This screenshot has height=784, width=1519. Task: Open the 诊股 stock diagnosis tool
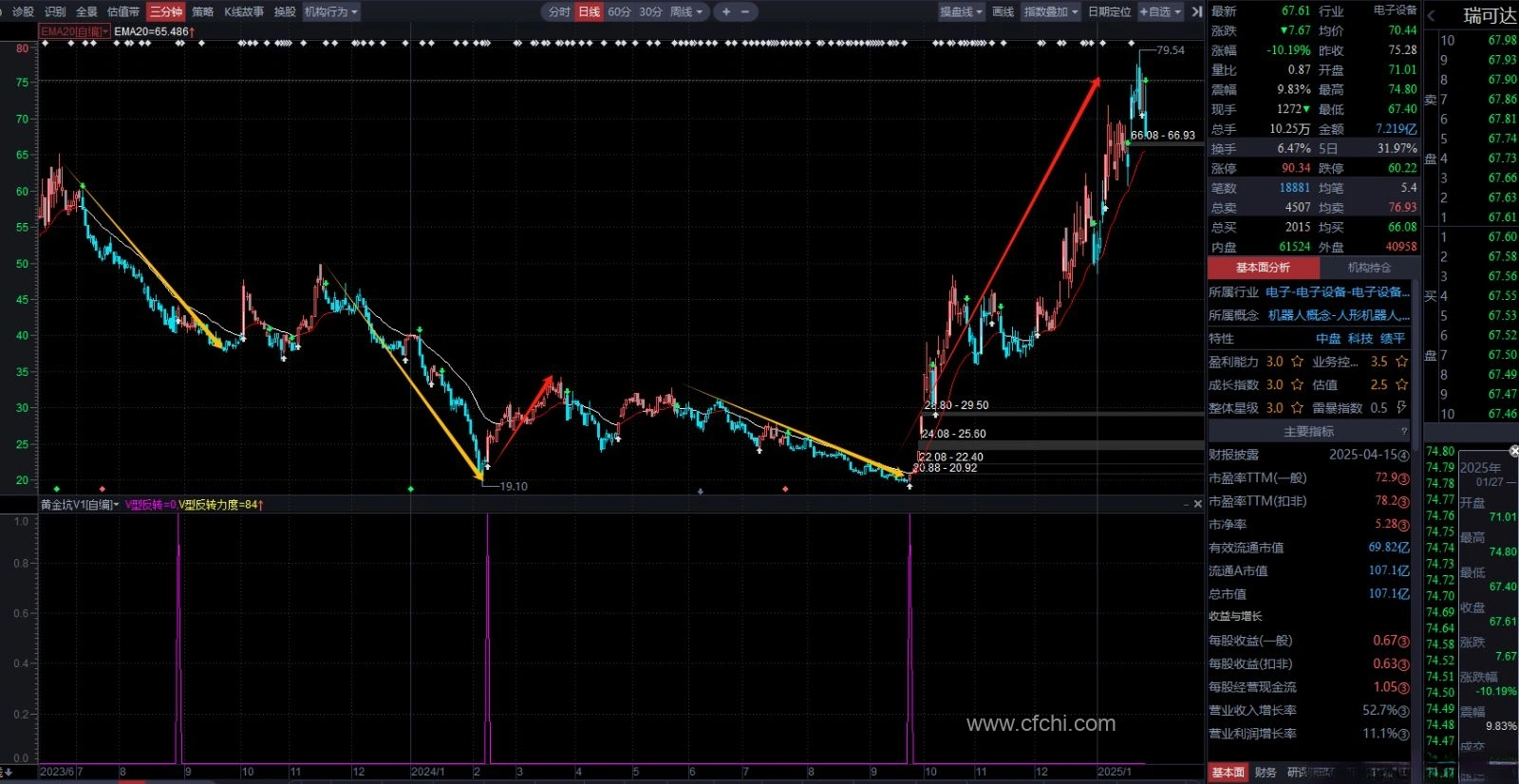(23, 11)
